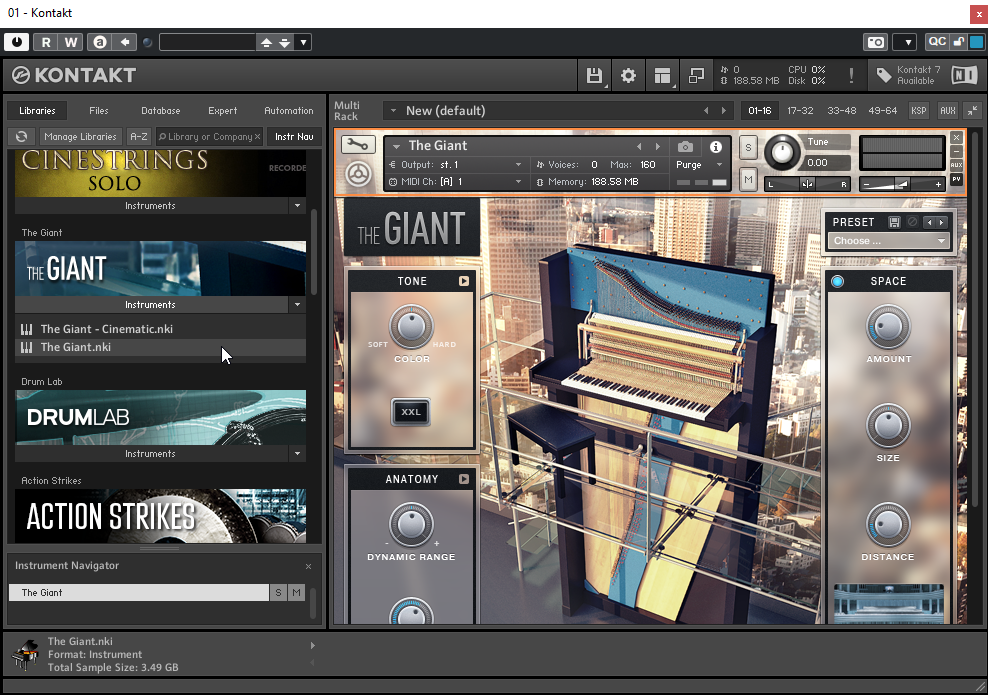The image size is (988, 695).
Task: Click the PRESET delete circle icon
Action: [x=912, y=222]
